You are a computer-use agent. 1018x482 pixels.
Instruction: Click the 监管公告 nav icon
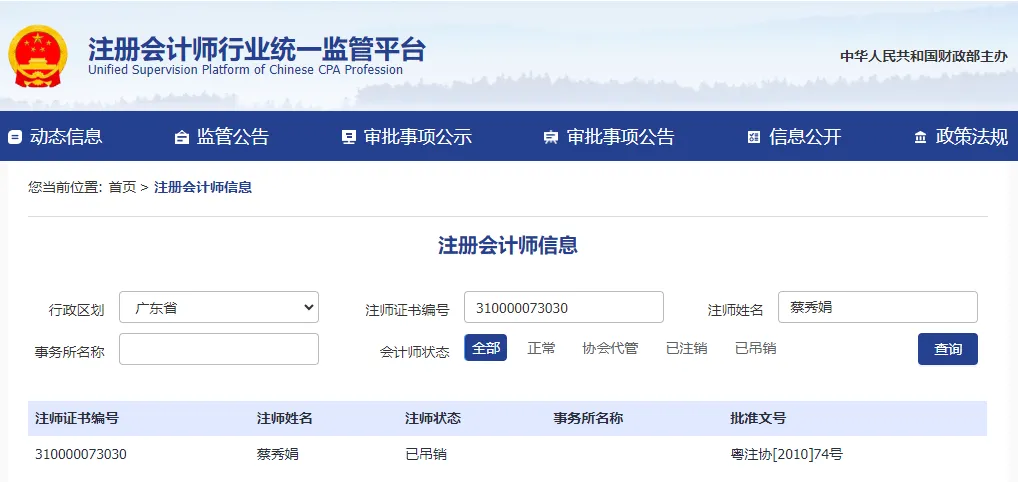(x=181, y=138)
